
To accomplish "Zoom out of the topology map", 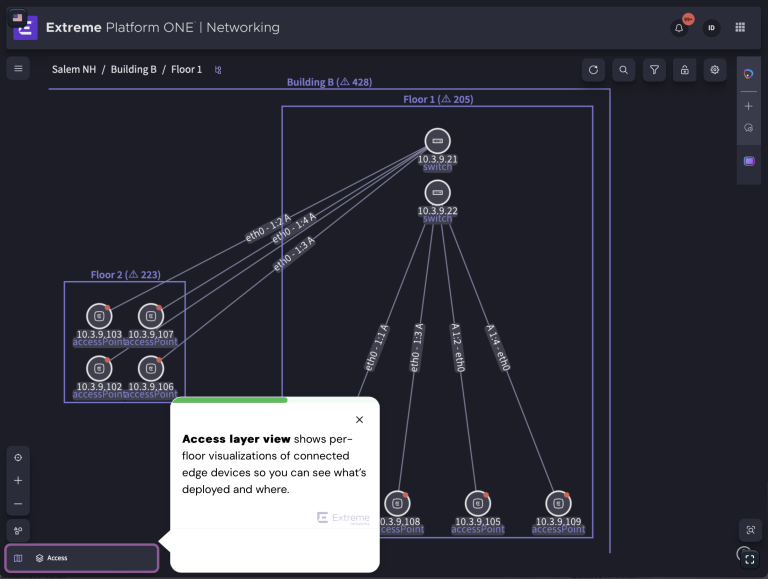I will pyautogui.click(x=18, y=504).
